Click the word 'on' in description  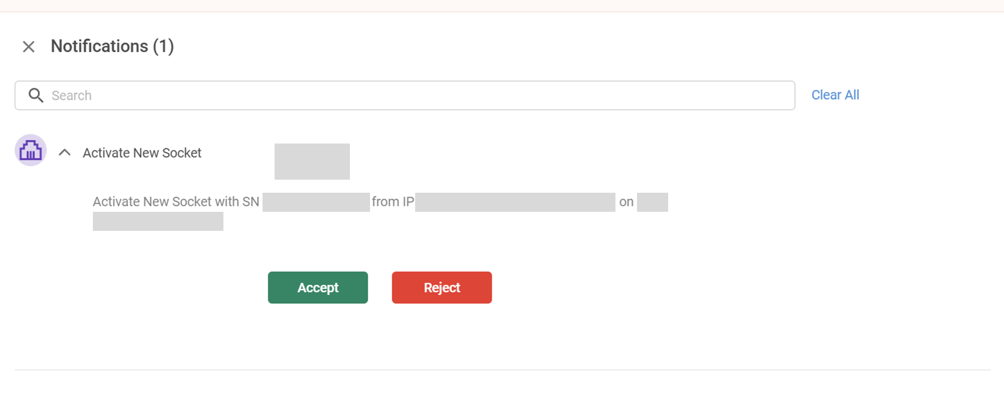coord(626,202)
